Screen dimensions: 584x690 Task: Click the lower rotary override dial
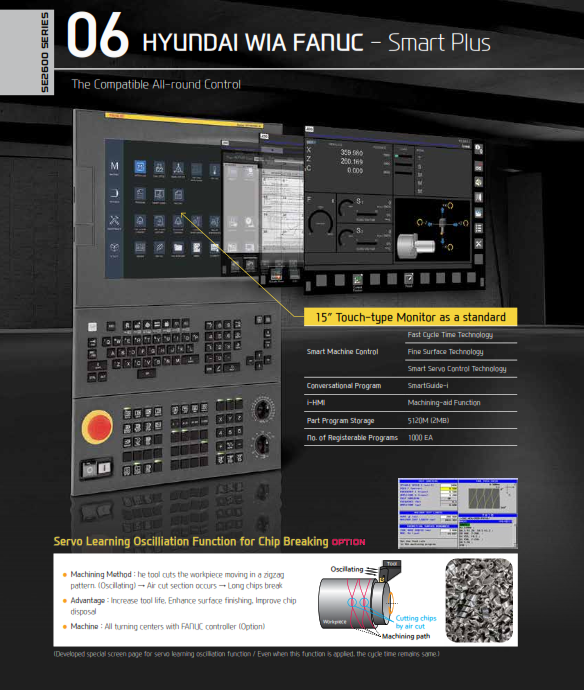pyautogui.click(x=263, y=444)
